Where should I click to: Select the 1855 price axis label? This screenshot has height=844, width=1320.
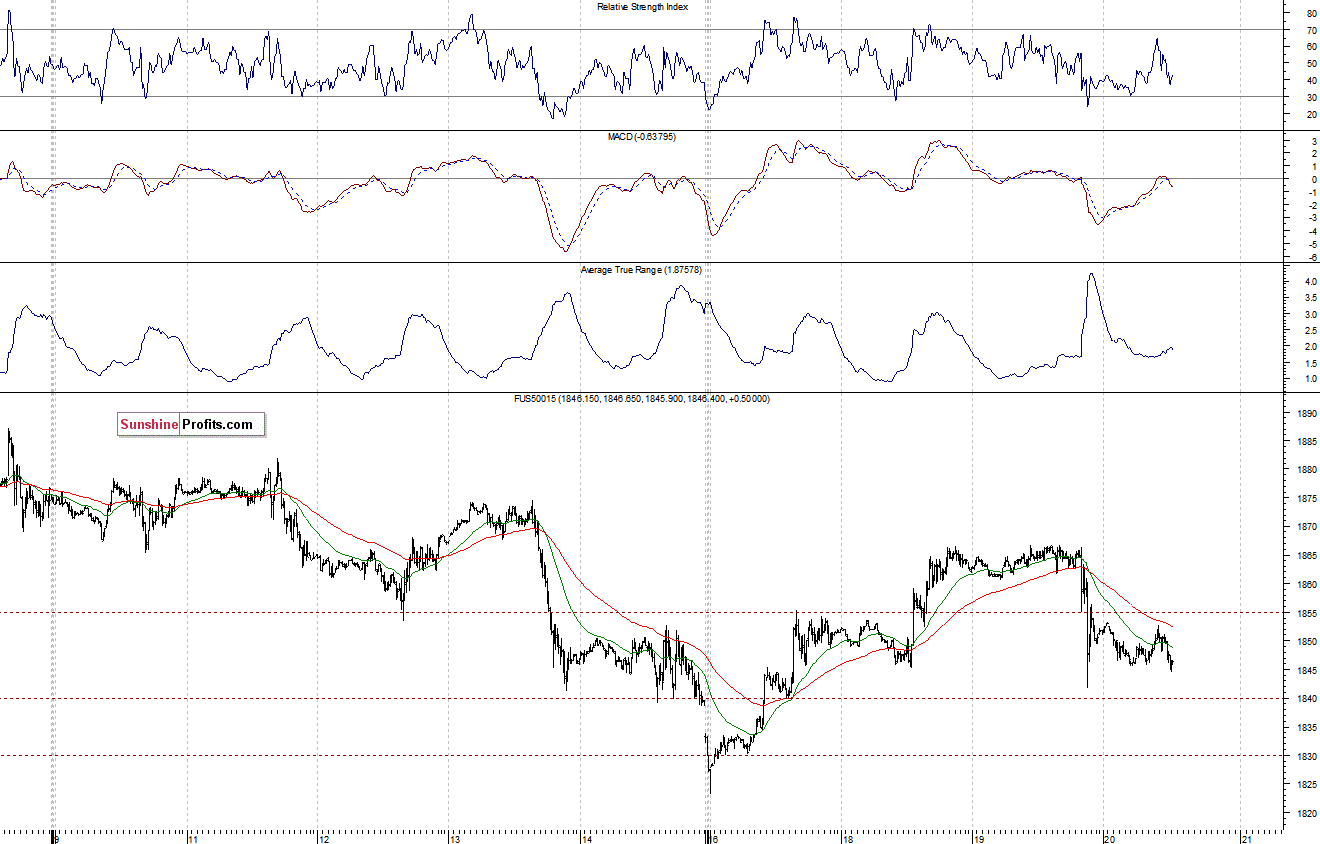click(x=1305, y=613)
